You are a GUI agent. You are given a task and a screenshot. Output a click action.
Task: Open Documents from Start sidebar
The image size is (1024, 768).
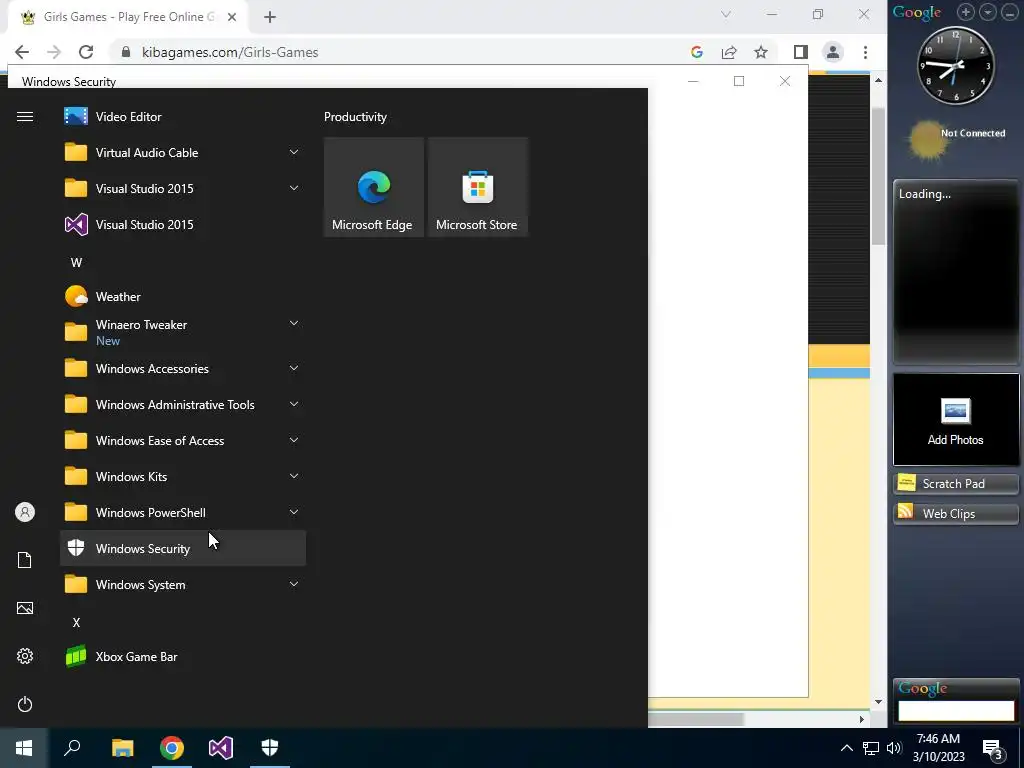(x=25, y=560)
